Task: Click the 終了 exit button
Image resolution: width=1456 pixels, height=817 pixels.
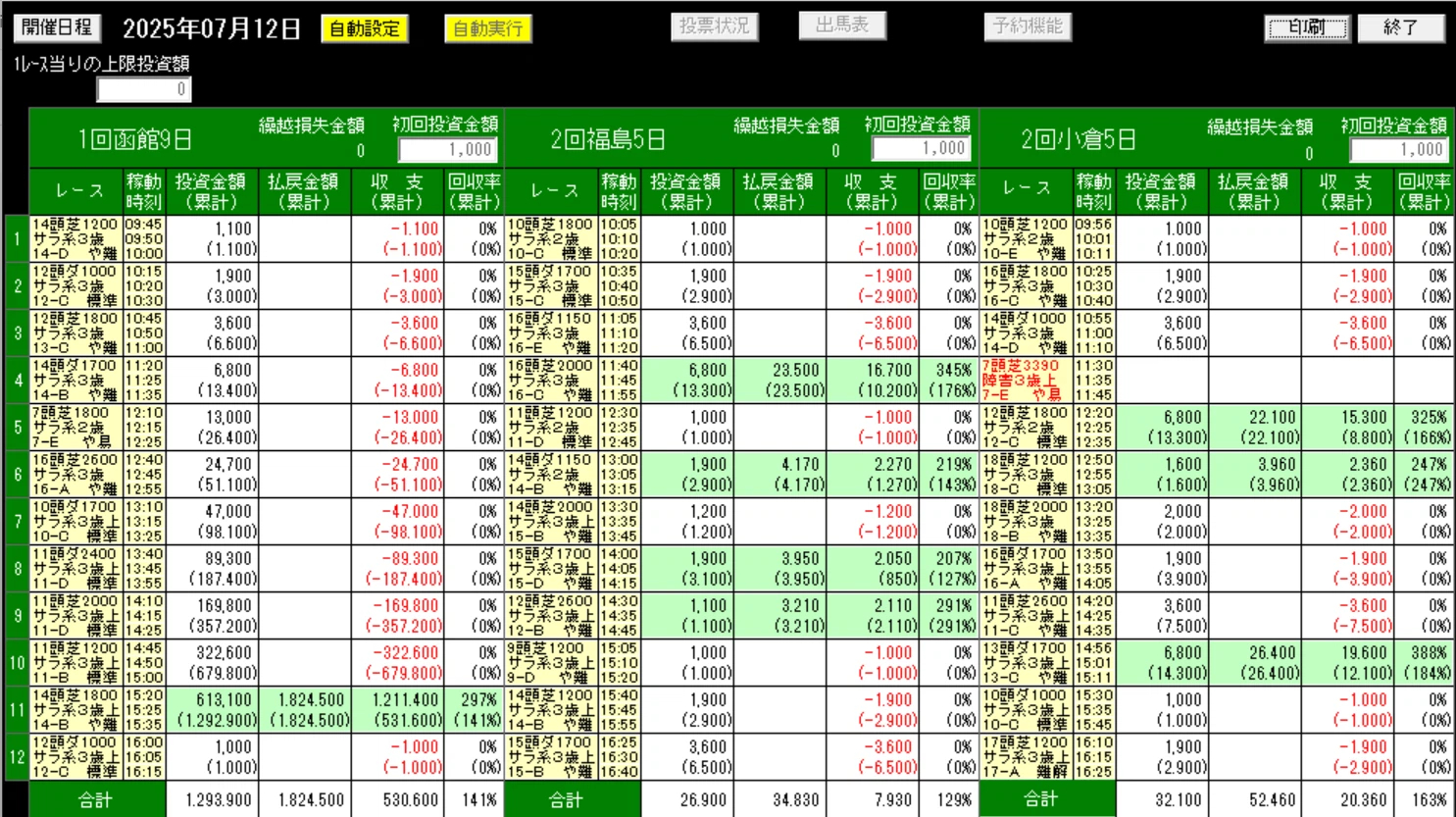Action: pos(1400,27)
